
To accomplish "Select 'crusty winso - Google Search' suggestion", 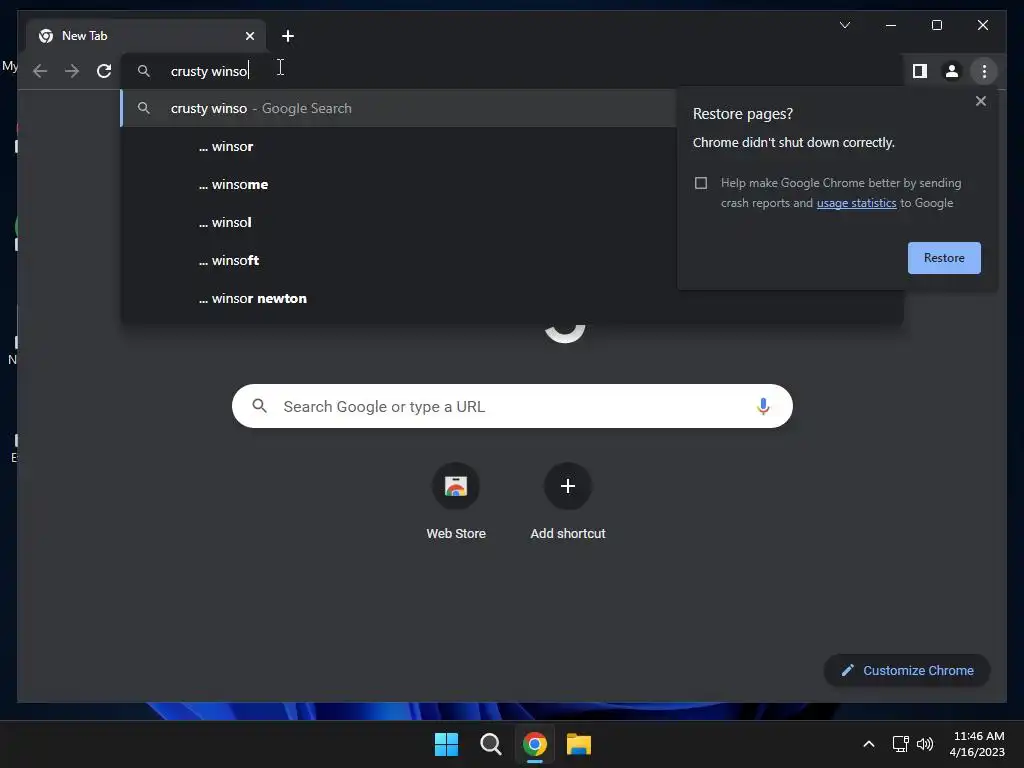I will tap(398, 108).
